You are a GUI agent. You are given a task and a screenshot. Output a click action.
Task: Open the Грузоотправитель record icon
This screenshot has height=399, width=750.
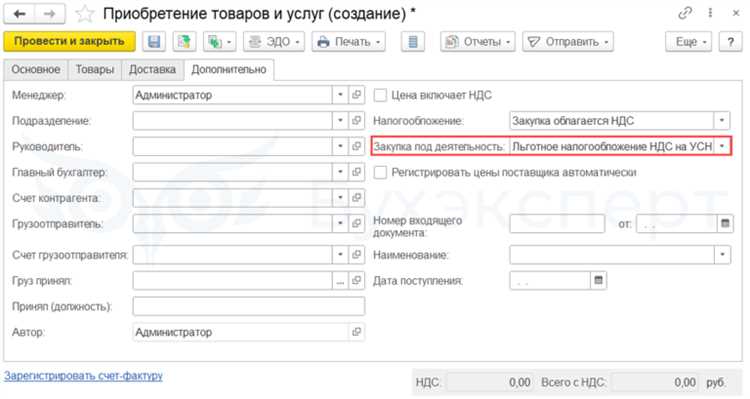point(356,223)
